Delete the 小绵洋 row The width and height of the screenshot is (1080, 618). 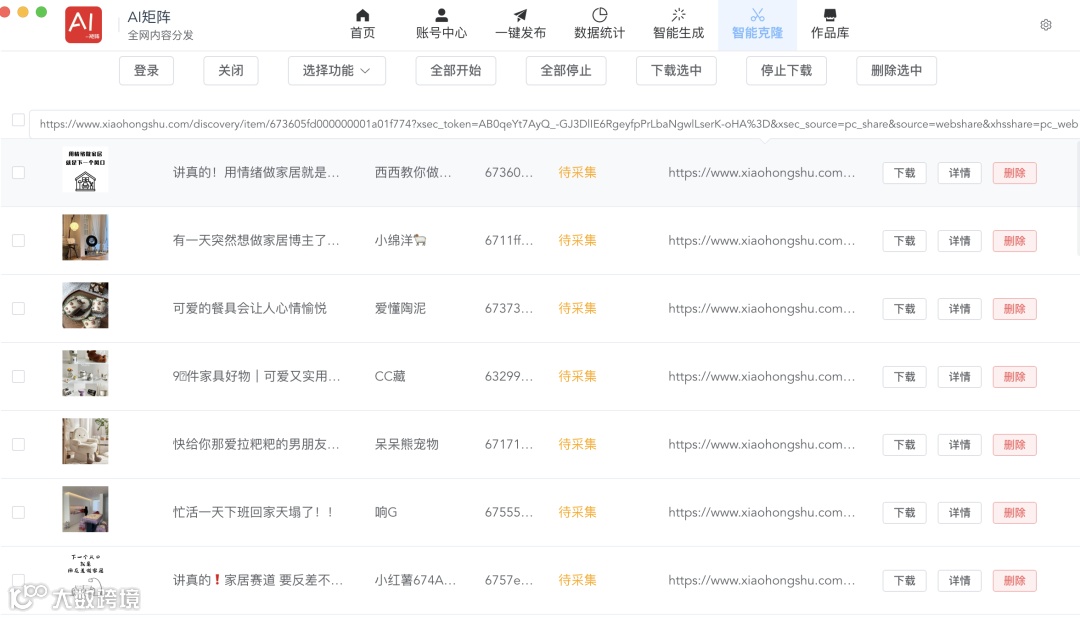tap(1015, 241)
